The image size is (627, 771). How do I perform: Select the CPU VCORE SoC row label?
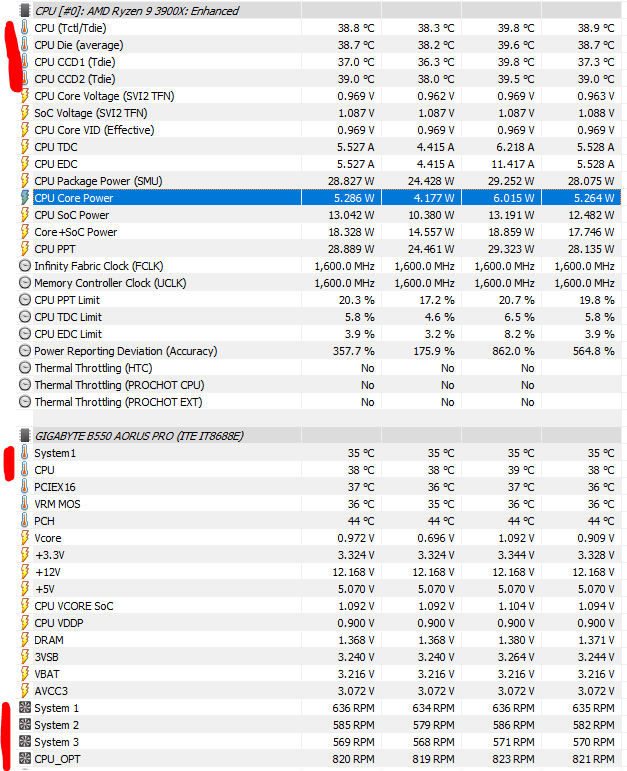(x=74, y=606)
